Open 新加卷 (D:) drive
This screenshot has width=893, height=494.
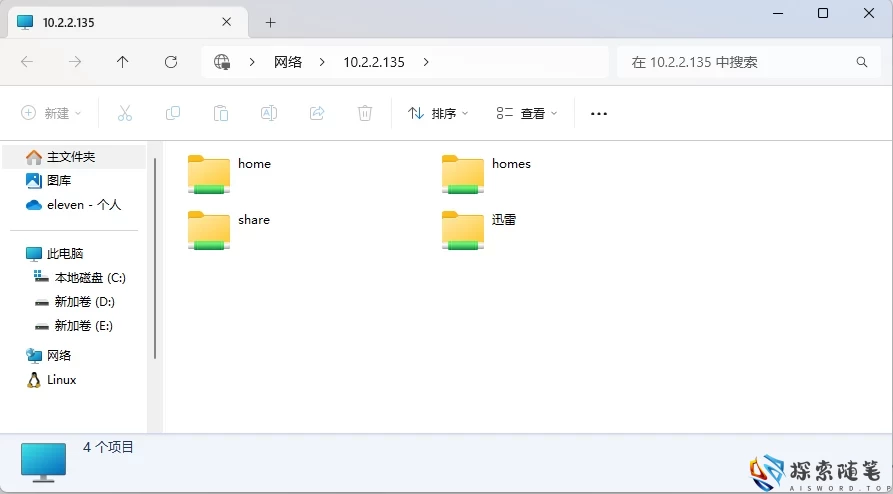[74, 301]
